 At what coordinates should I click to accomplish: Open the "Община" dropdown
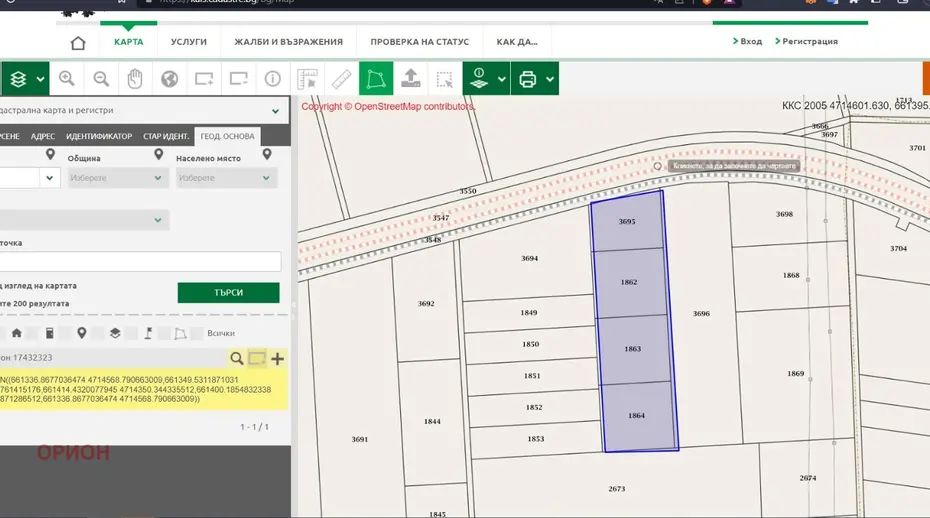[x=116, y=178]
